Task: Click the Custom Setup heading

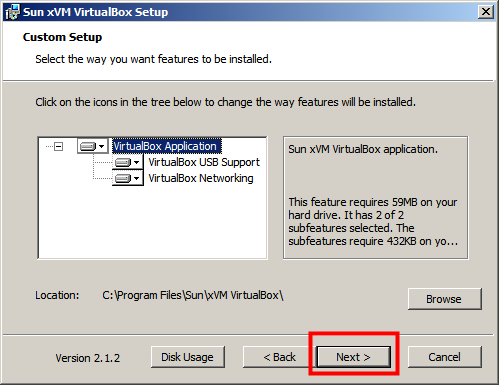Action: point(62,37)
